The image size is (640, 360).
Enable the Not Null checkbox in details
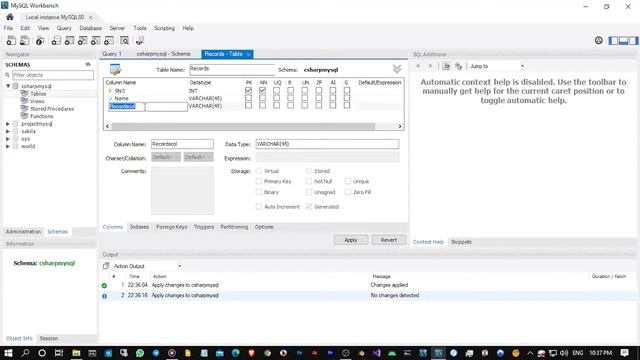click(x=309, y=181)
